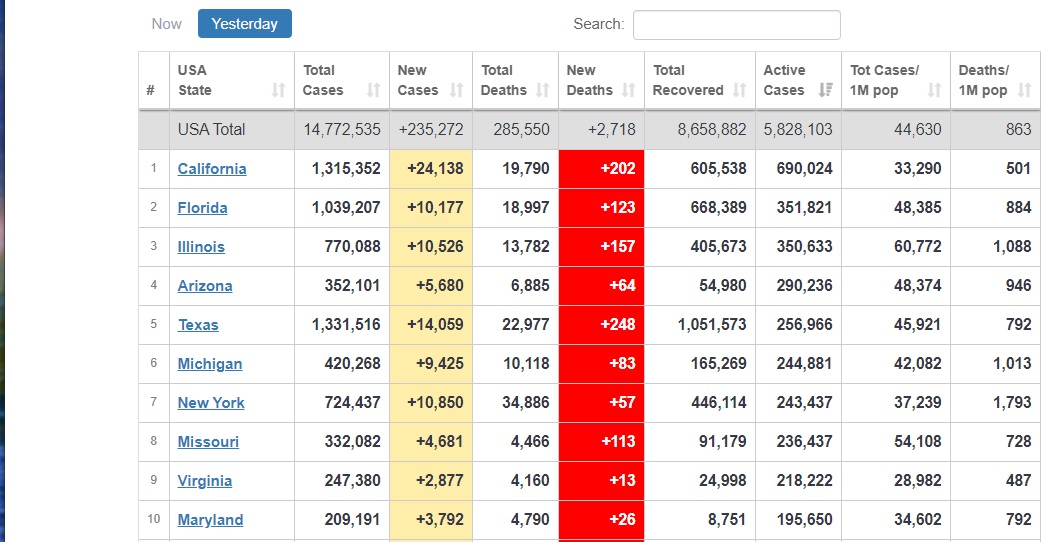This screenshot has width=1041, height=542.
Task: Switch to the Now tab
Action: click(167, 24)
